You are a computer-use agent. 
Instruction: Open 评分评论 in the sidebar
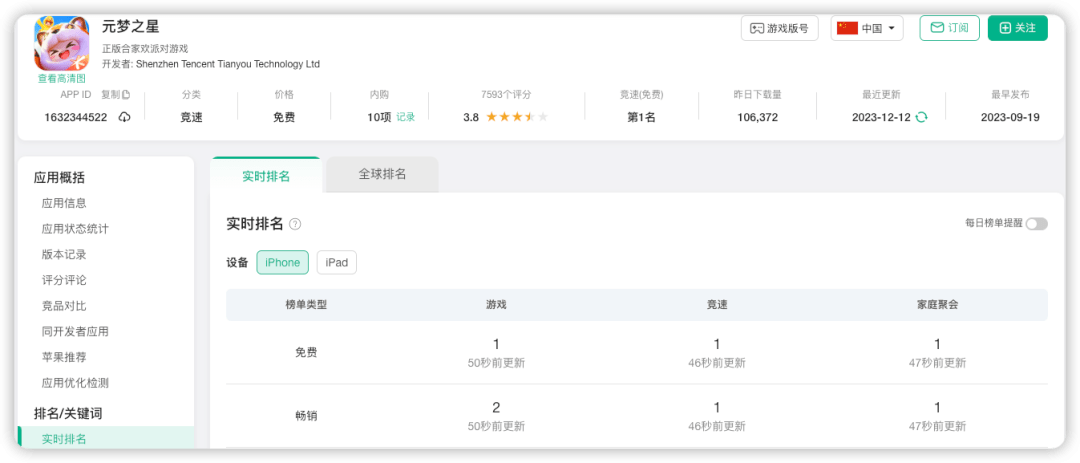point(64,280)
